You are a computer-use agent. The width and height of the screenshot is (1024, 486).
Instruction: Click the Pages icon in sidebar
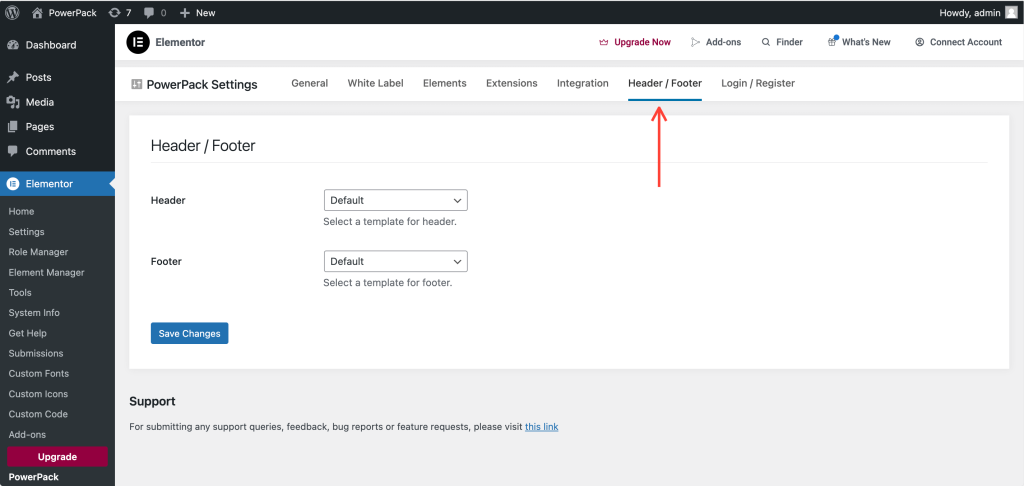pyautogui.click(x=12, y=127)
